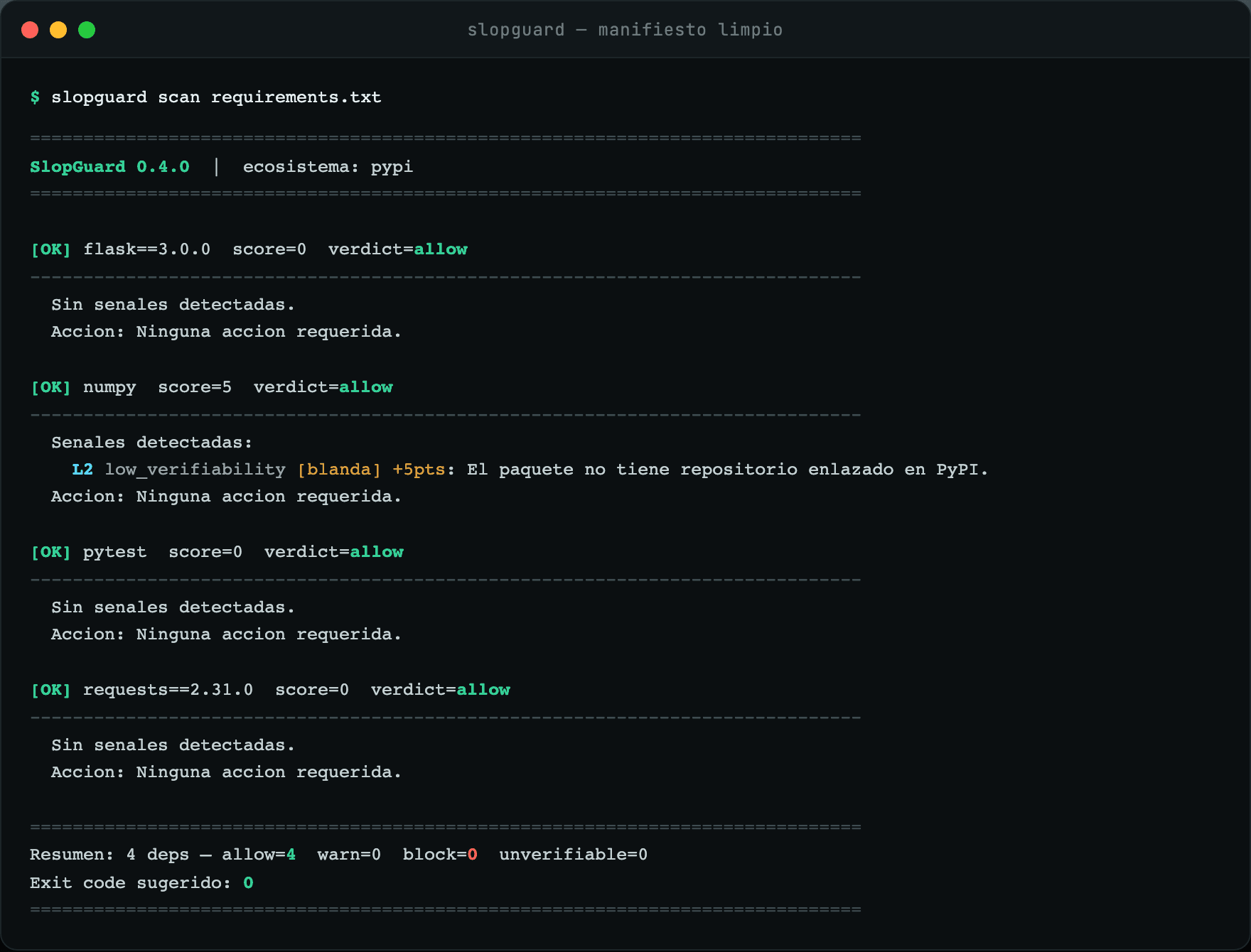Screen dimensions: 1251x952
Task: Click the [OK] tag beside numpy
Action: [50, 387]
